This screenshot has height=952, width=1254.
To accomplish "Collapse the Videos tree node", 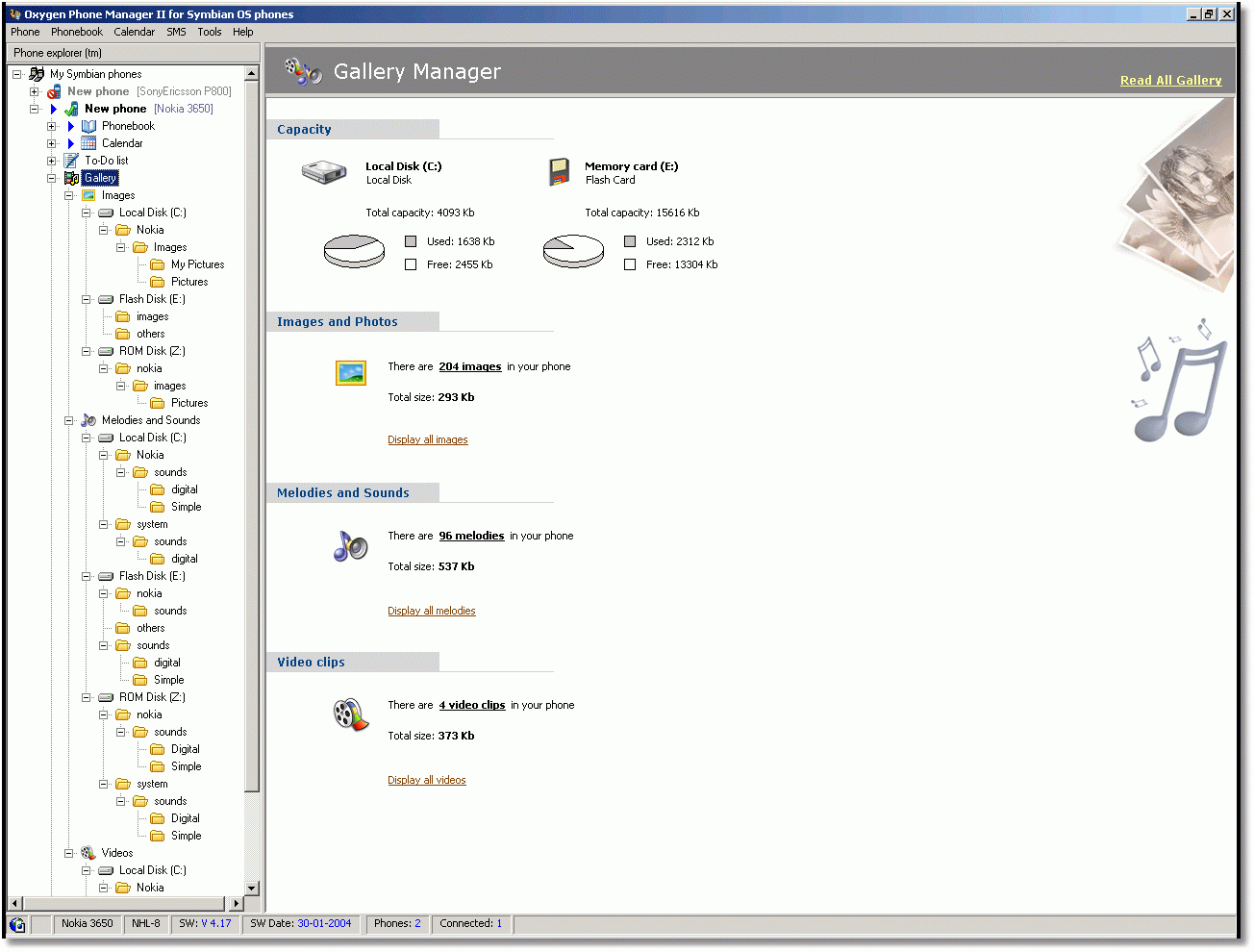I will [x=68, y=853].
